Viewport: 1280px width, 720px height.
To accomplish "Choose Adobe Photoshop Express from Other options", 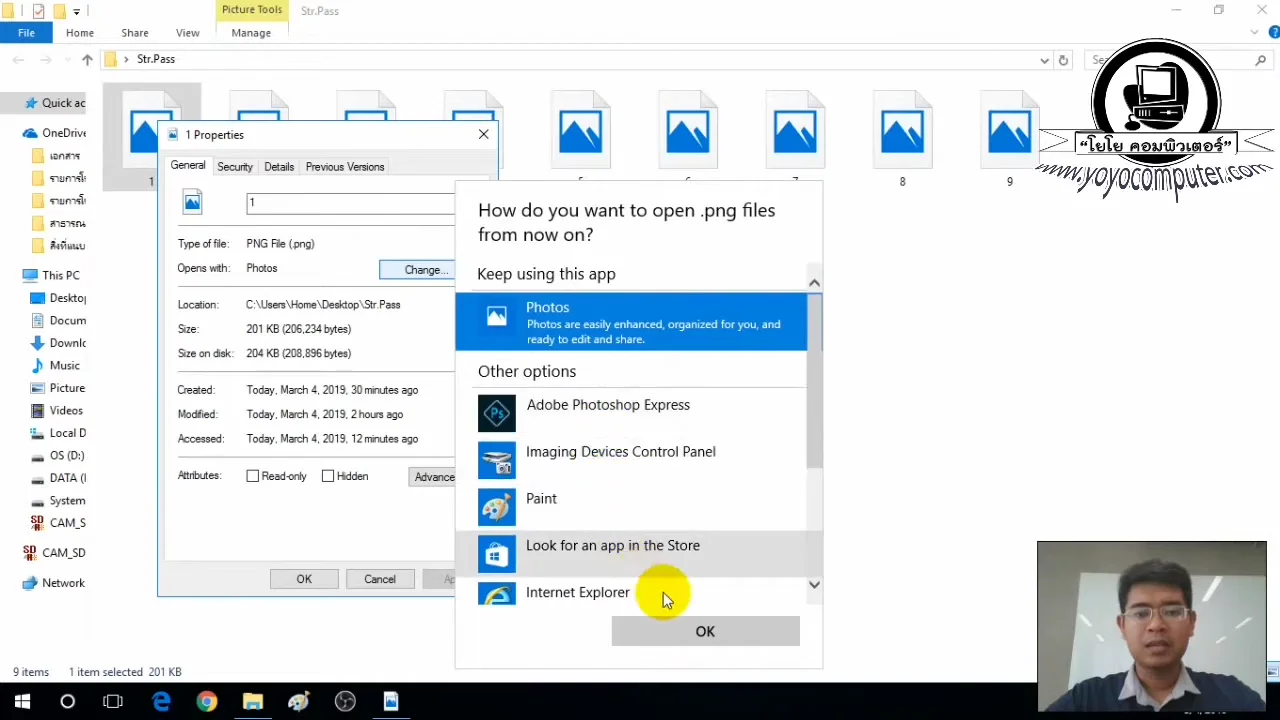I will (608, 404).
